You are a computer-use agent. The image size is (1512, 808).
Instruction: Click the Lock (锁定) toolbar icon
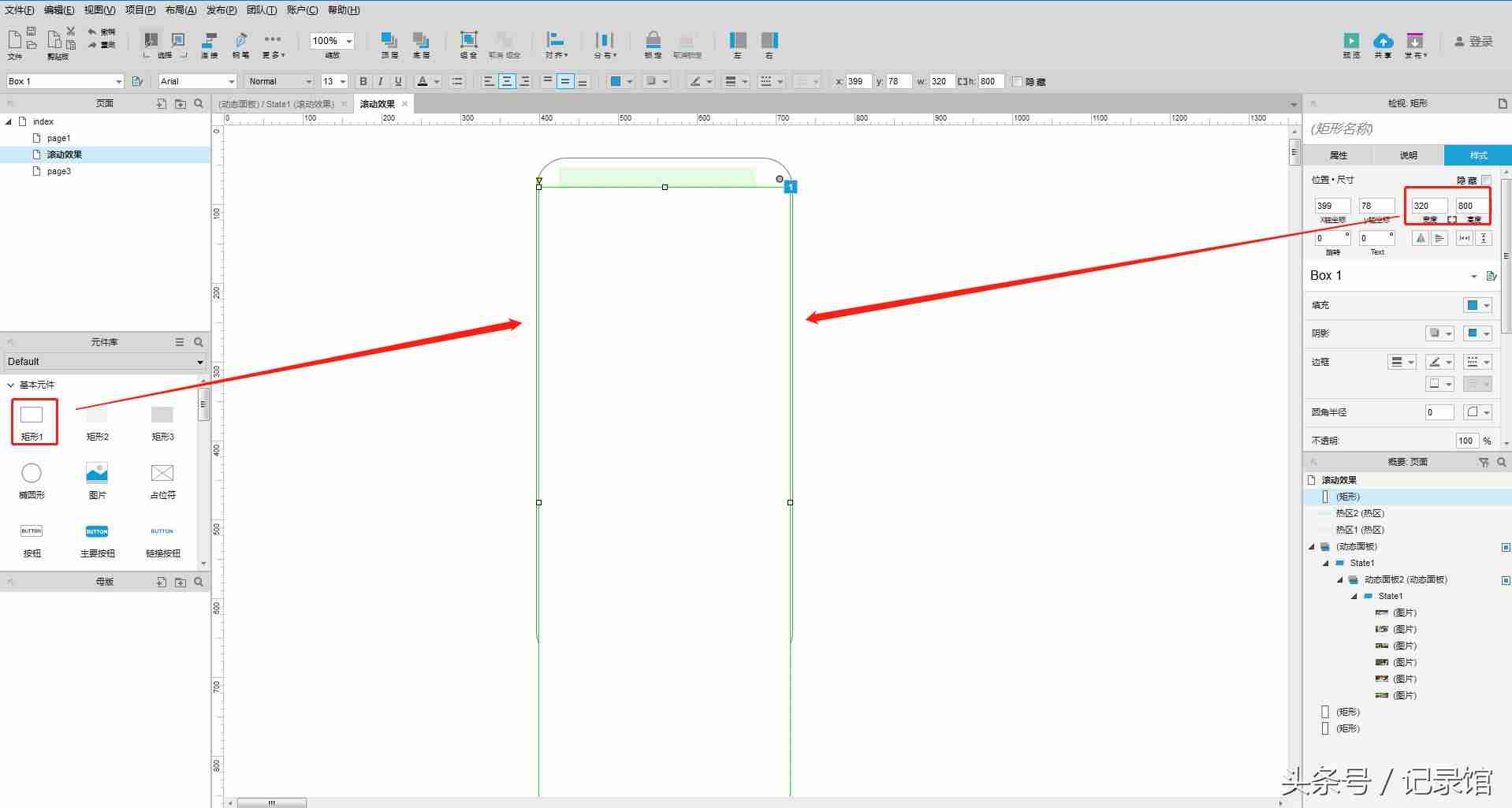[653, 44]
